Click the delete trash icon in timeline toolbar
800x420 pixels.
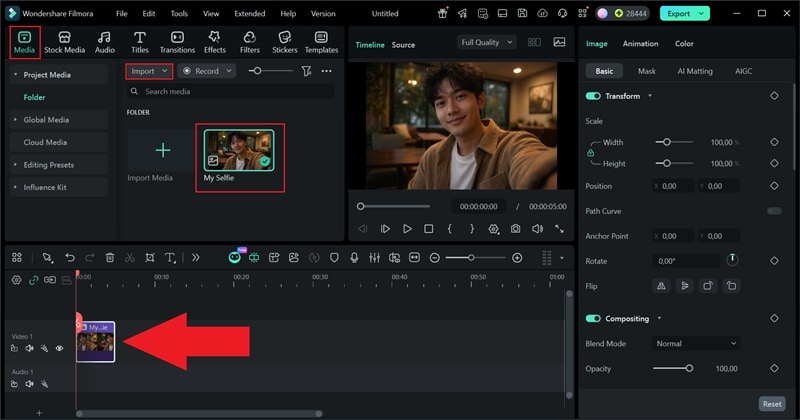[x=110, y=257]
